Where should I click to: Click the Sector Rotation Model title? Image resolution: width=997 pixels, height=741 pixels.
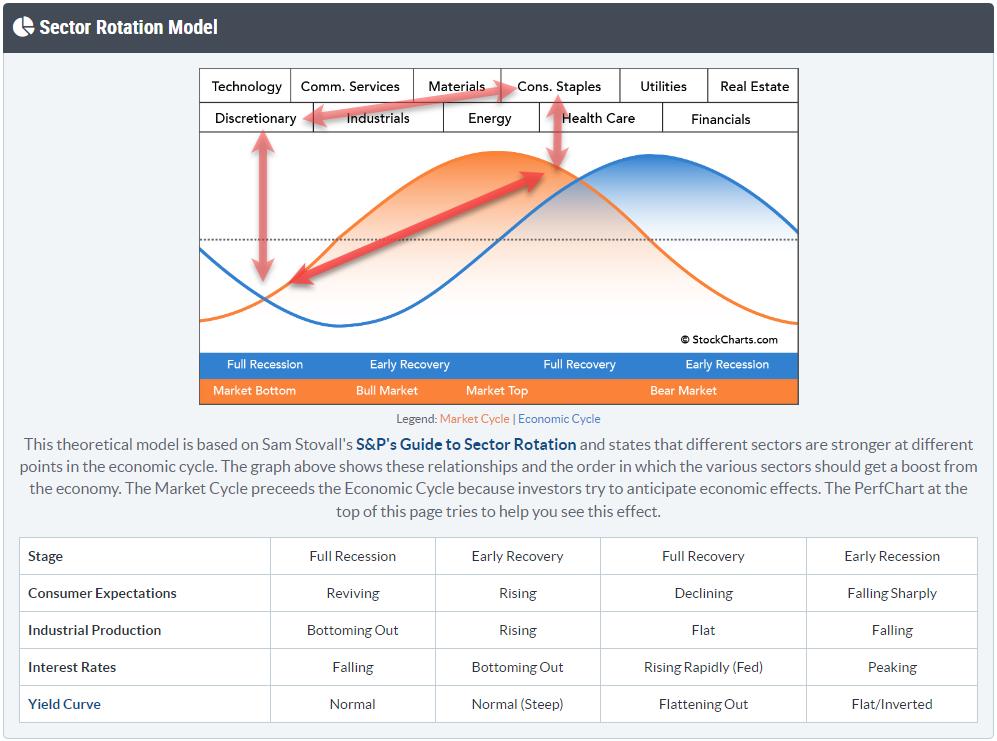pos(128,27)
